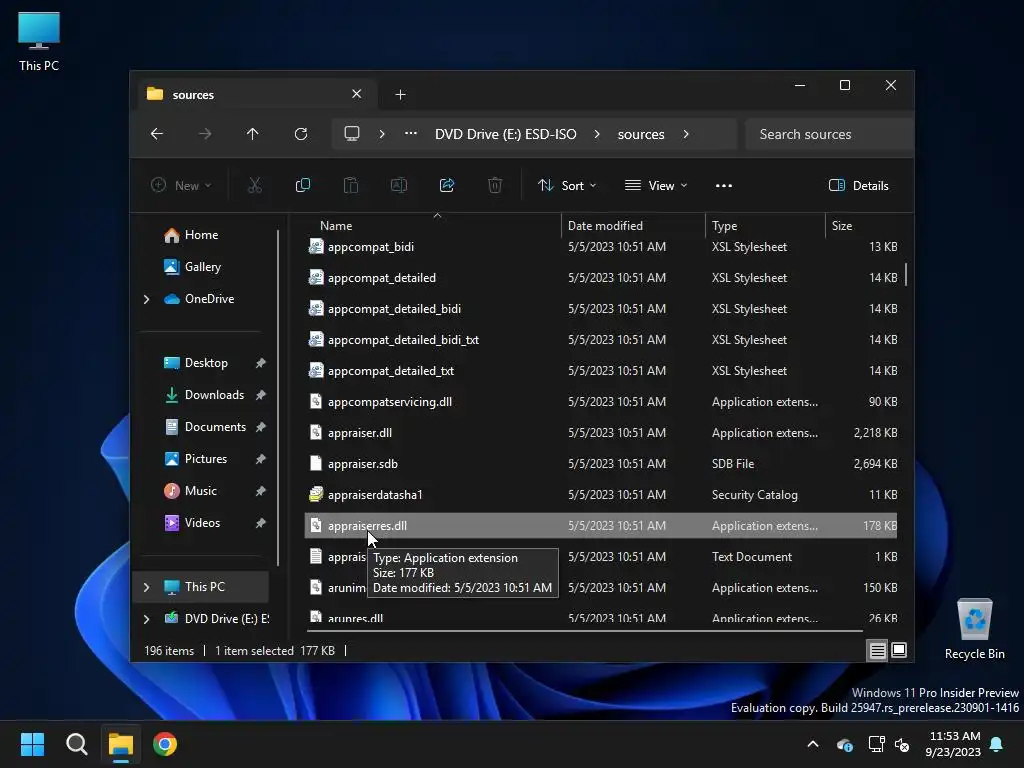
Task: Open the address bar ellipsis overflow
Action: click(x=411, y=134)
